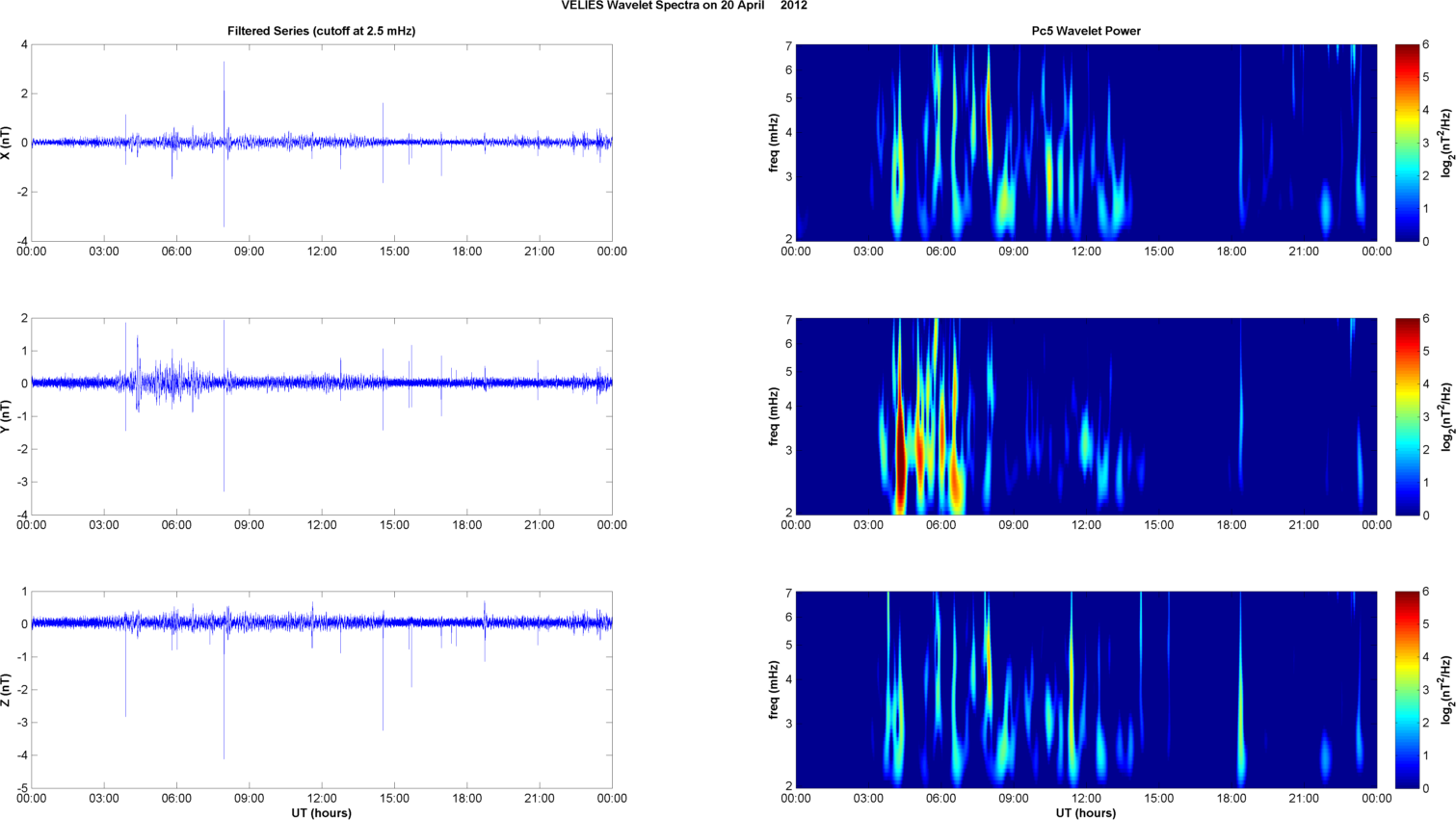The height and width of the screenshot is (820, 1456).
Task: Click 'freq (mHz)' label of the bottom wavelet plot
Action: click(x=773, y=690)
